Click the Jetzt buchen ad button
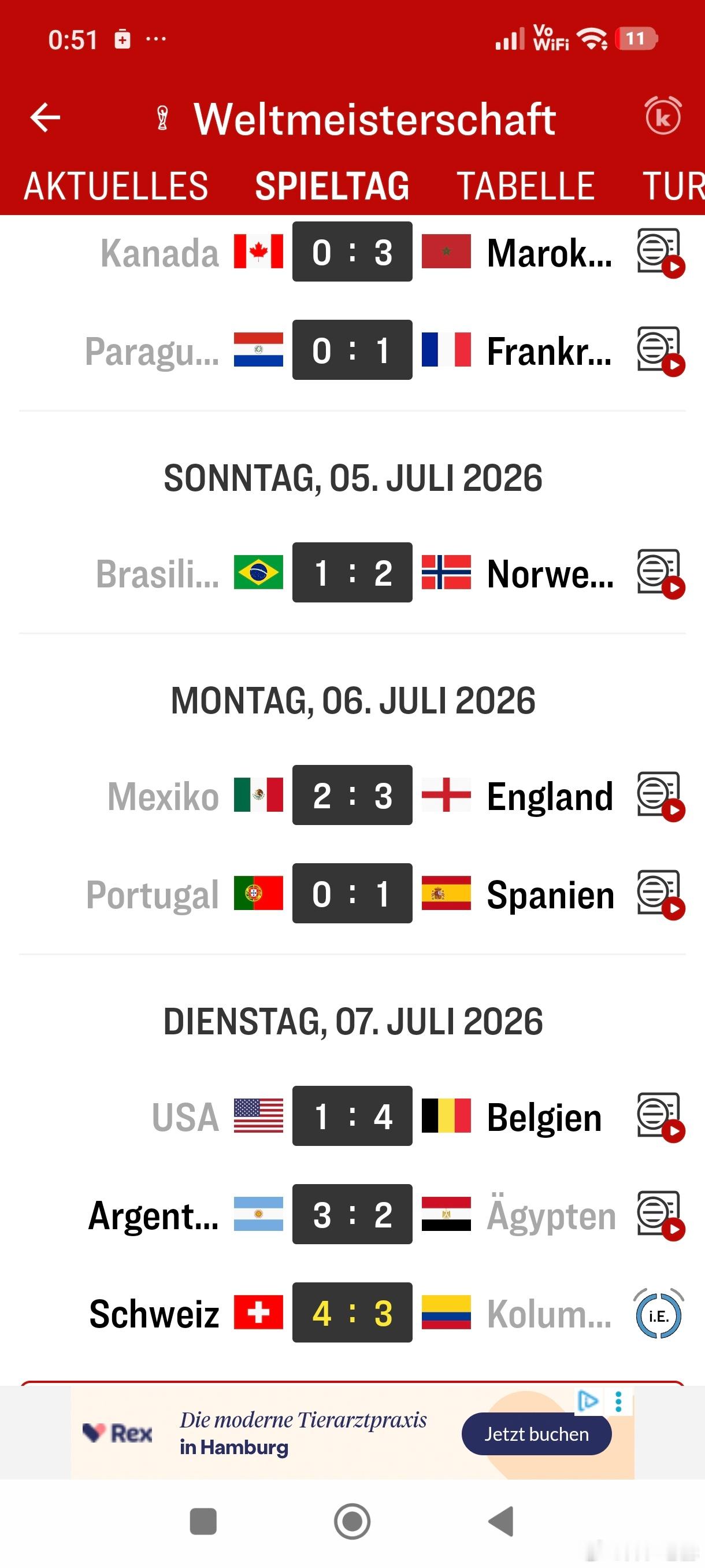705x1568 pixels. click(536, 1434)
